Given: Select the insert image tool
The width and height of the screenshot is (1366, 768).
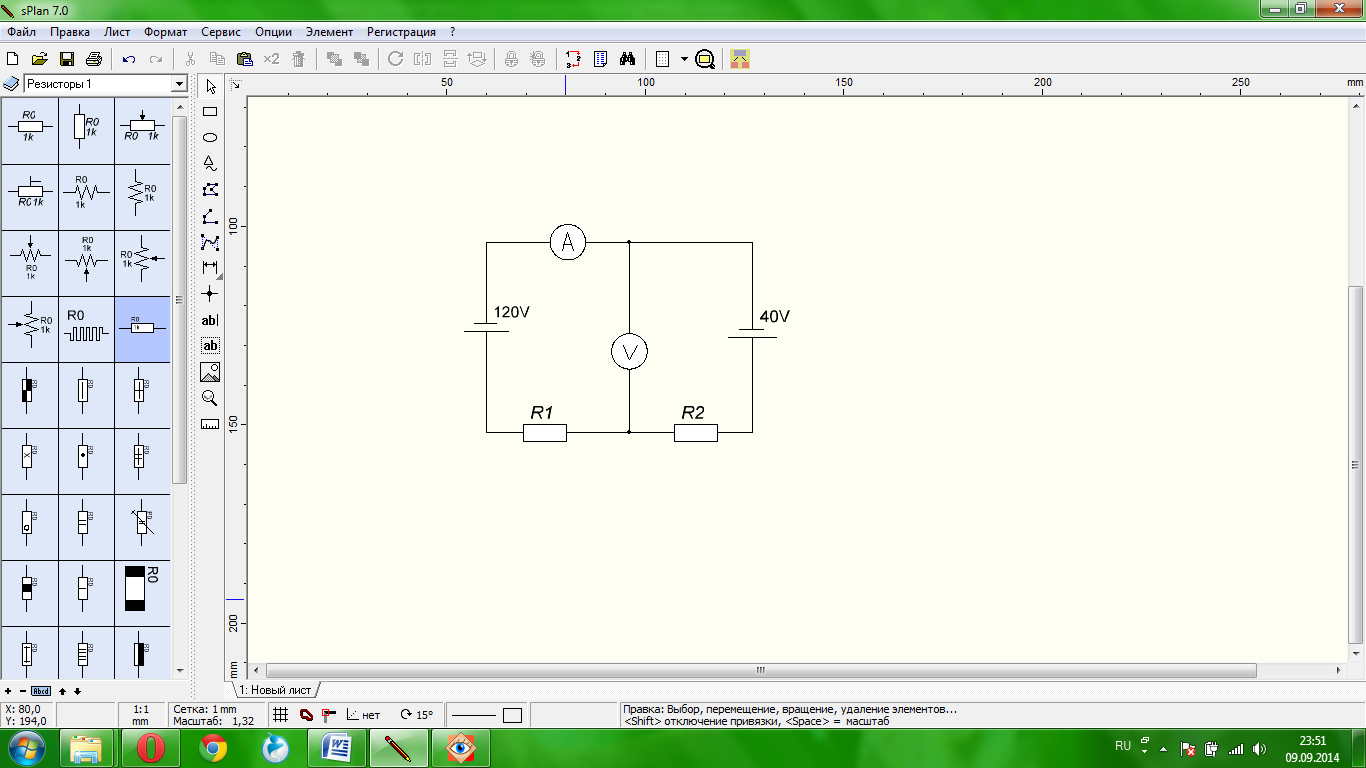Looking at the screenshot, I should click(210, 372).
